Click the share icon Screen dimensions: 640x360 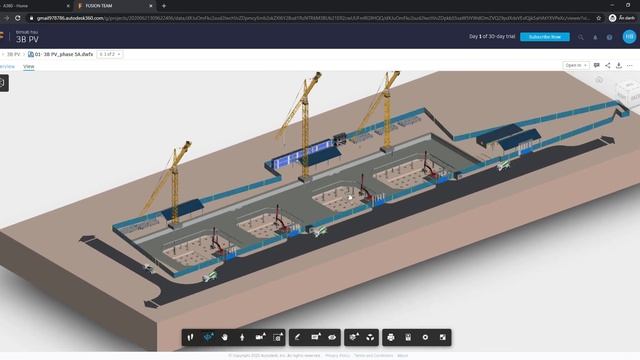(608, 65)
